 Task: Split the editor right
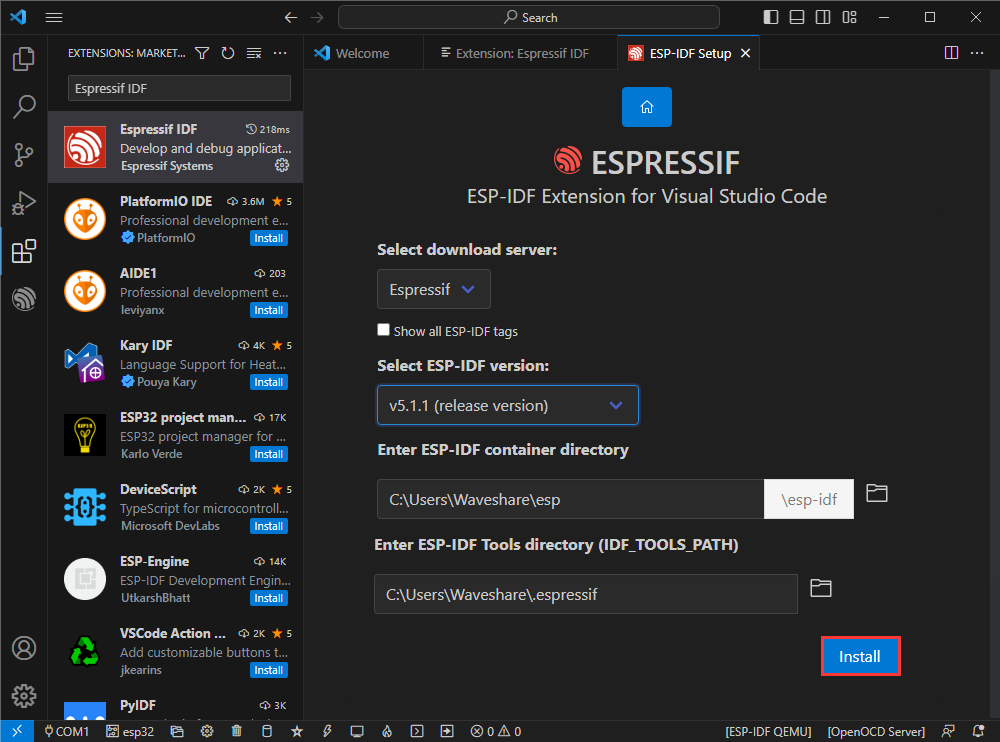tap(951, 53)
